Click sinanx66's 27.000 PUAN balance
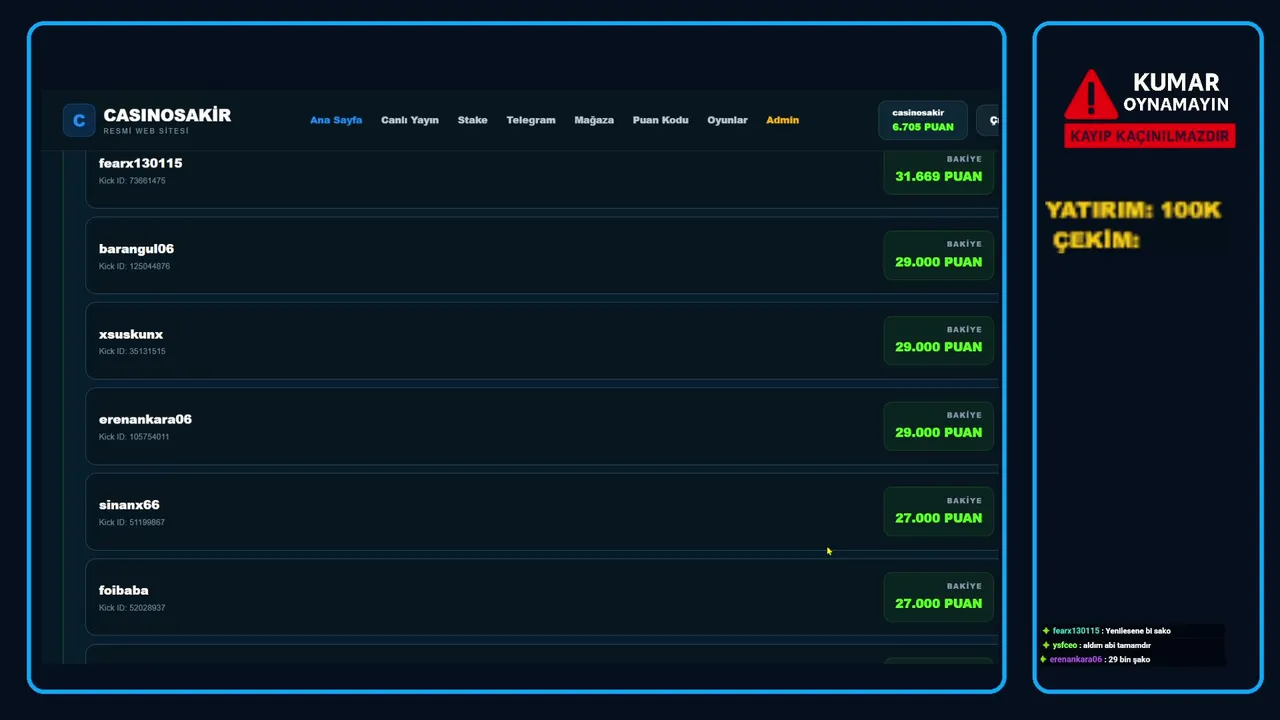 click(939, 518)
